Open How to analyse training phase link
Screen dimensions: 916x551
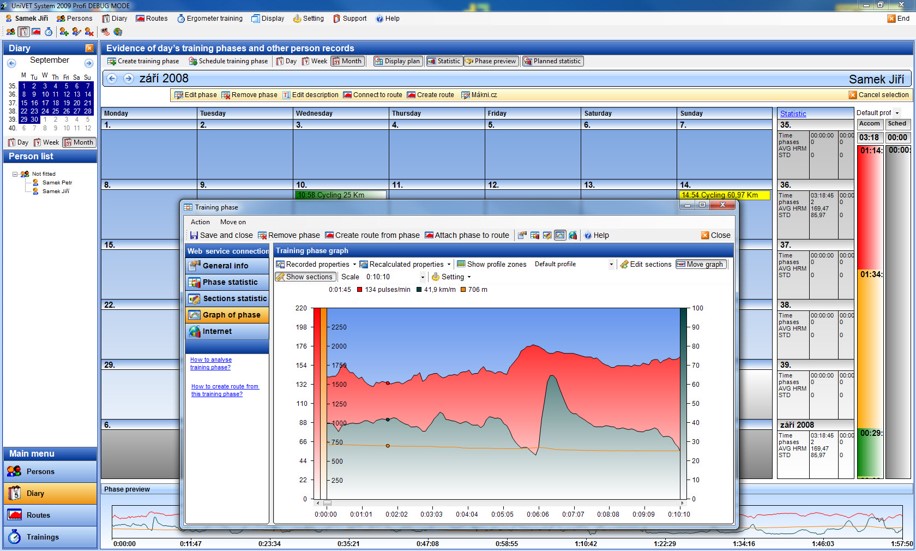(211, 364)
